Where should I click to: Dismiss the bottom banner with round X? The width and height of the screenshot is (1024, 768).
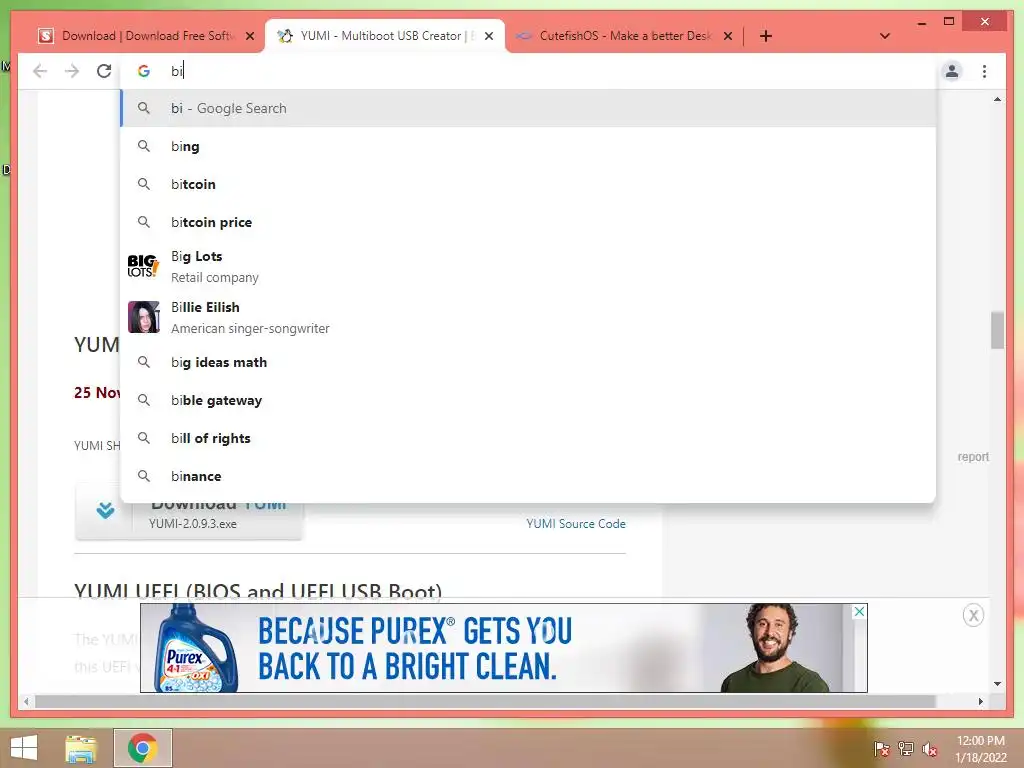point(973,615)
